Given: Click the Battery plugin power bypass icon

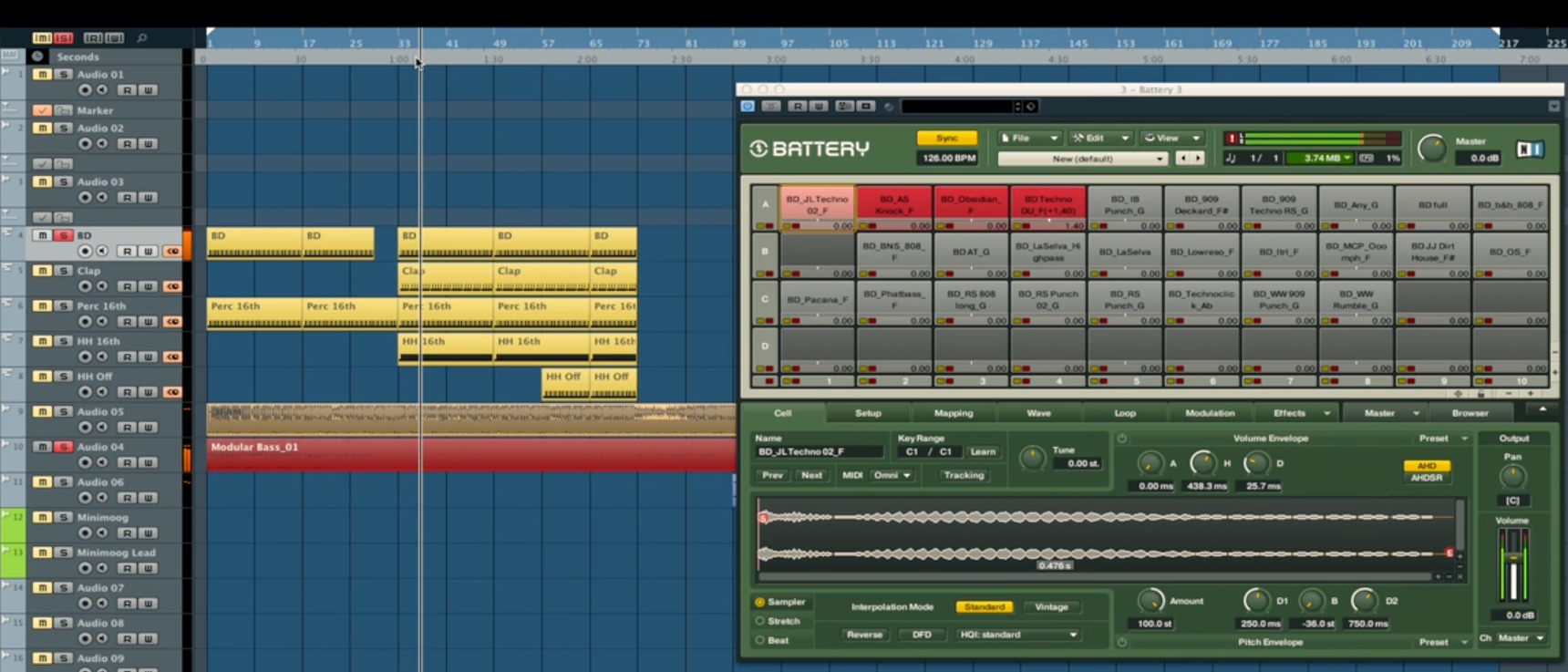Looking at the screenshot, I should pos(748,107).
